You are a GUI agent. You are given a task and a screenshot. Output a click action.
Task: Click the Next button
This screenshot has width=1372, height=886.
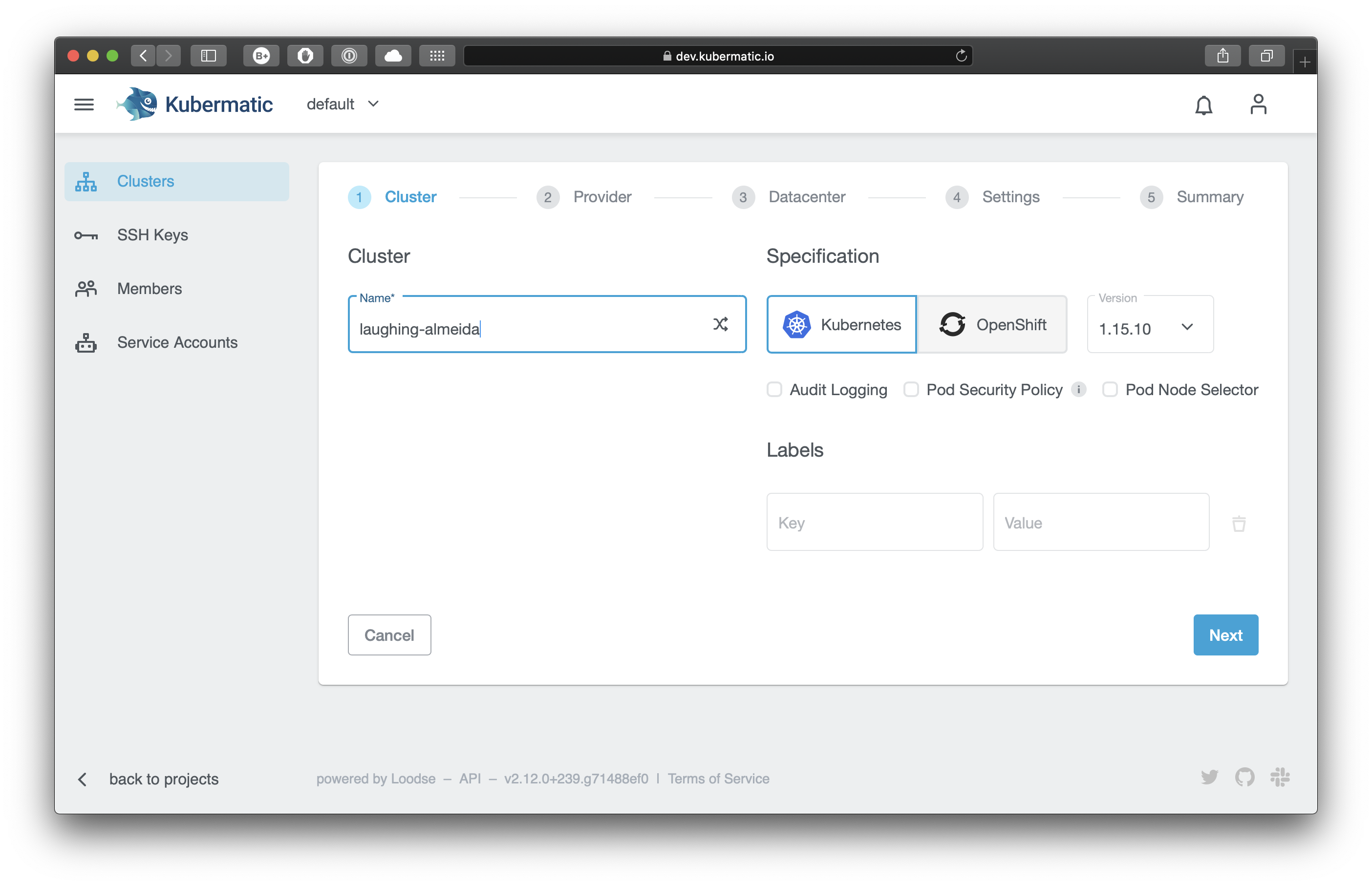click(1225, 635)
